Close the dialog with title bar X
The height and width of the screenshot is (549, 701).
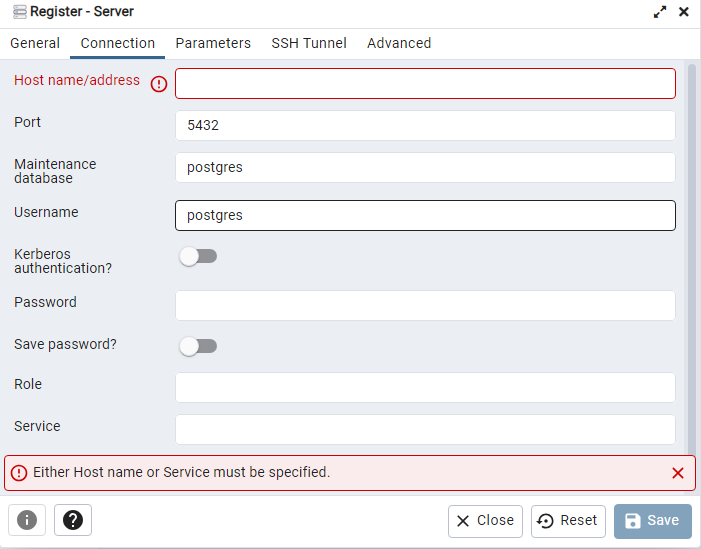684,12
